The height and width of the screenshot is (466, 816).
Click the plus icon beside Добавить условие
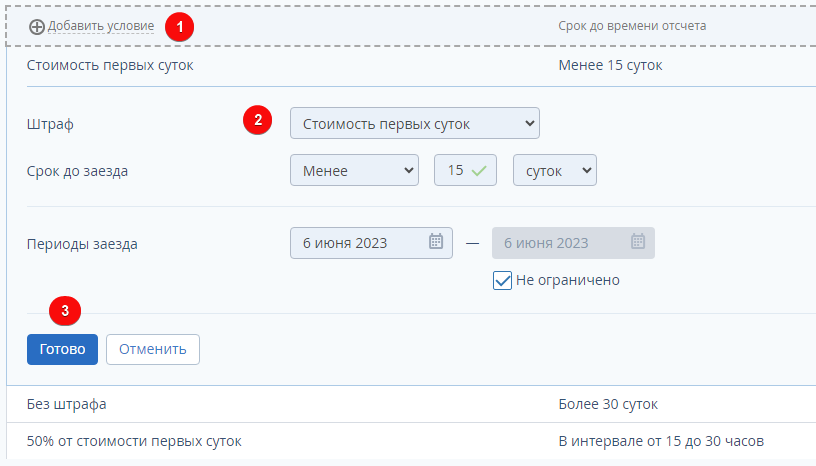37,26
